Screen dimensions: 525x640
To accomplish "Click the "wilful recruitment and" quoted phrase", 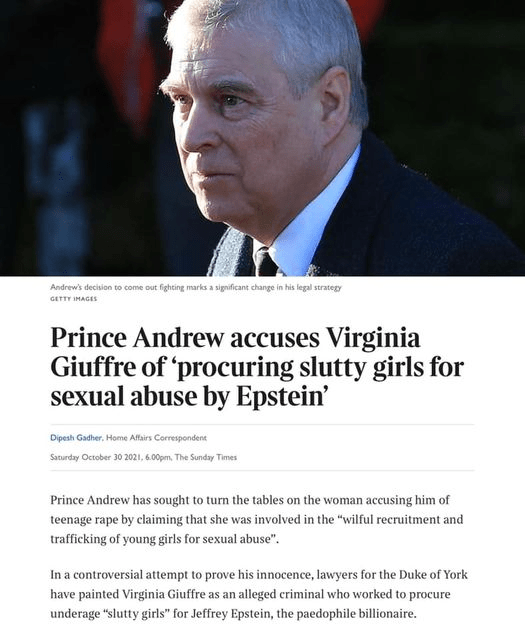I will 400,520.
